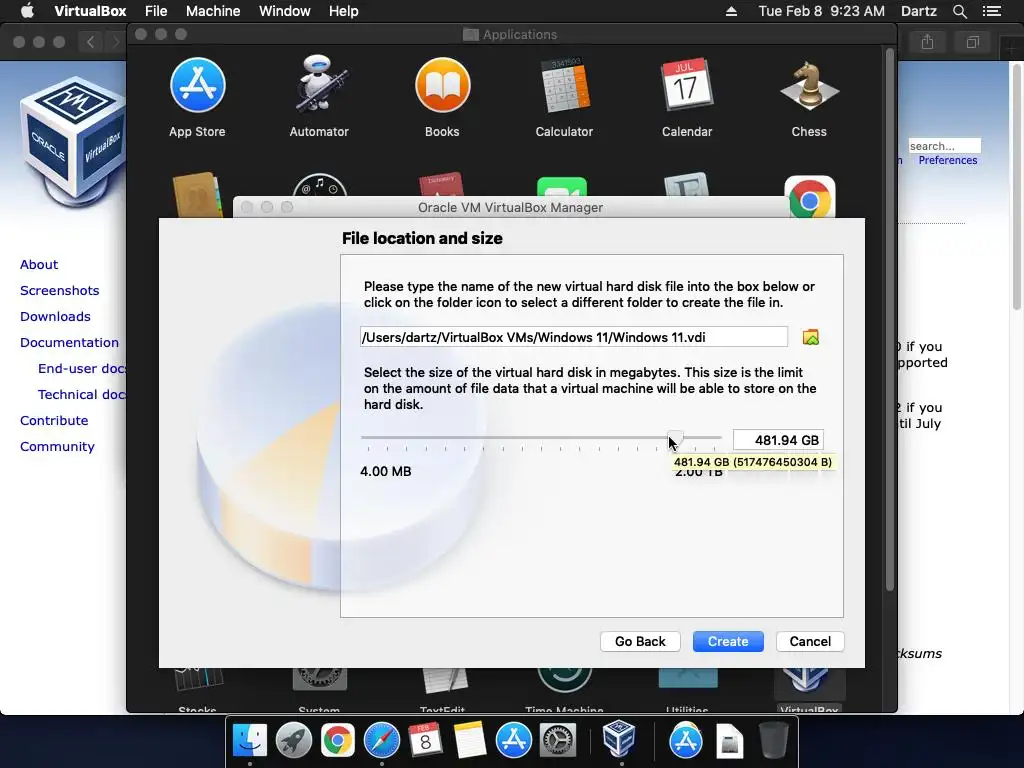
Task: Click the virtual disk file path field
Action: point(573,337)
